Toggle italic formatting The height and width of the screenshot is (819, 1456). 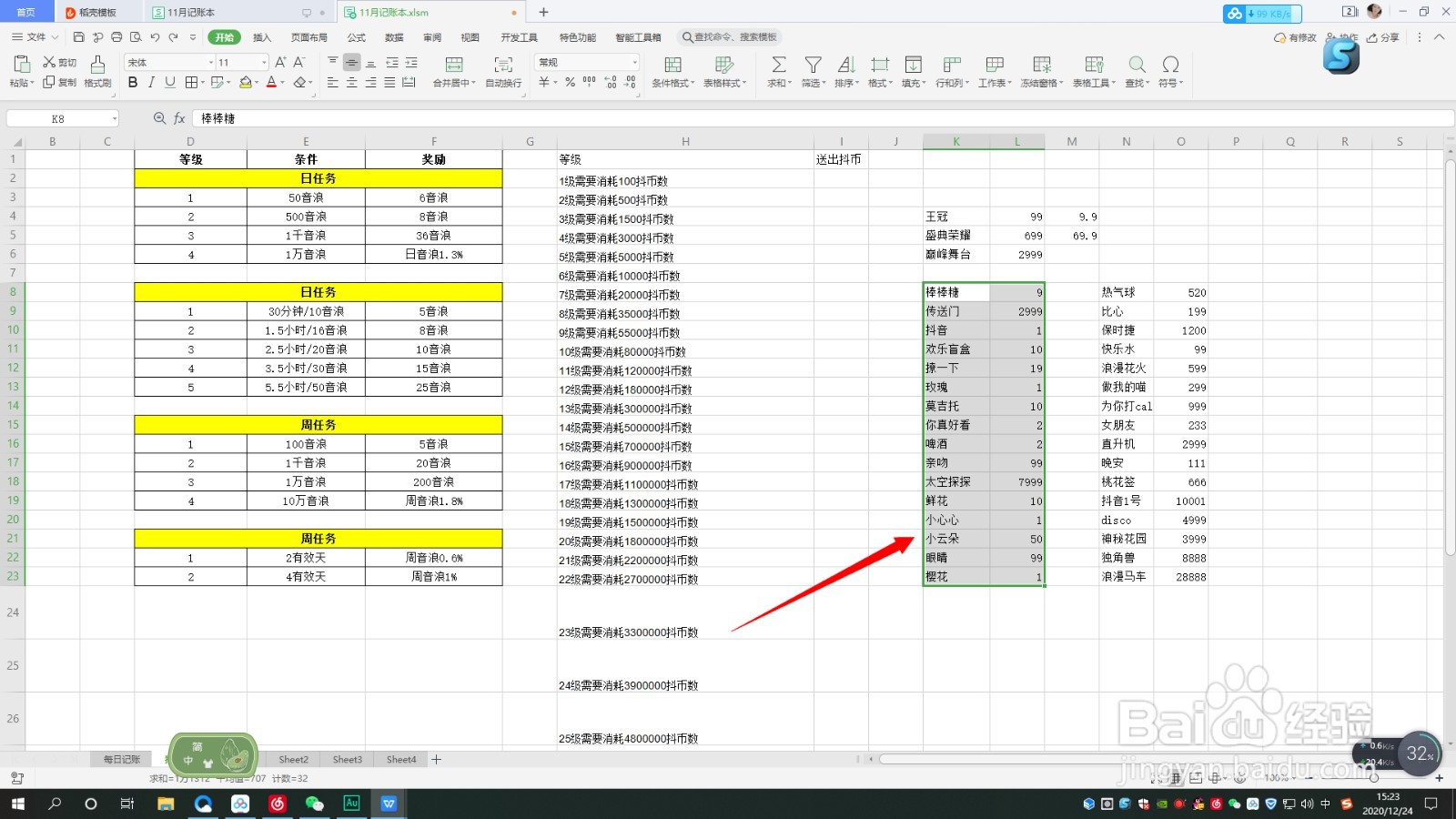click(151, 82)
